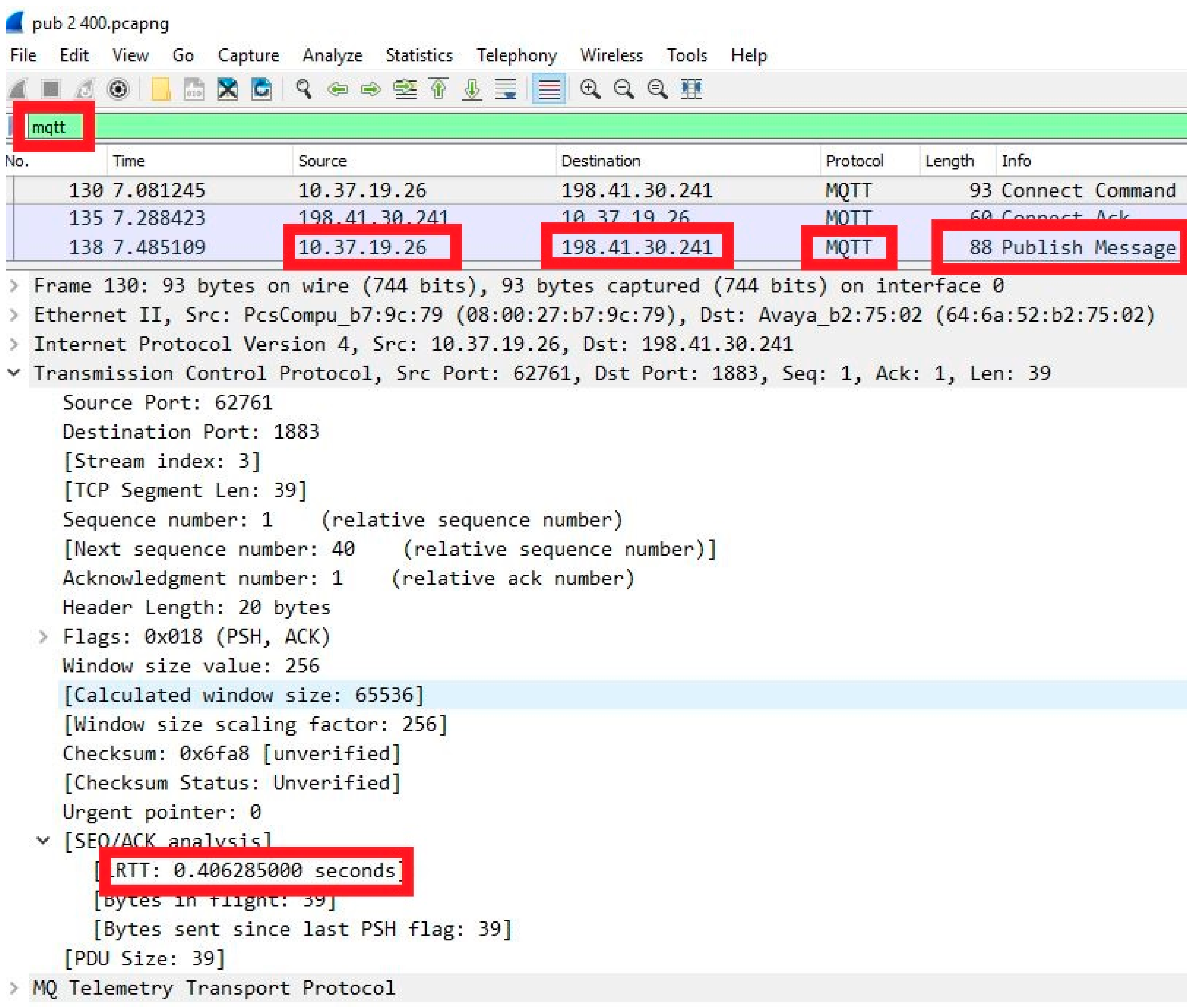Open the File menu
This screenshot has height=1008, width=1193.
(x=23, y=55)
